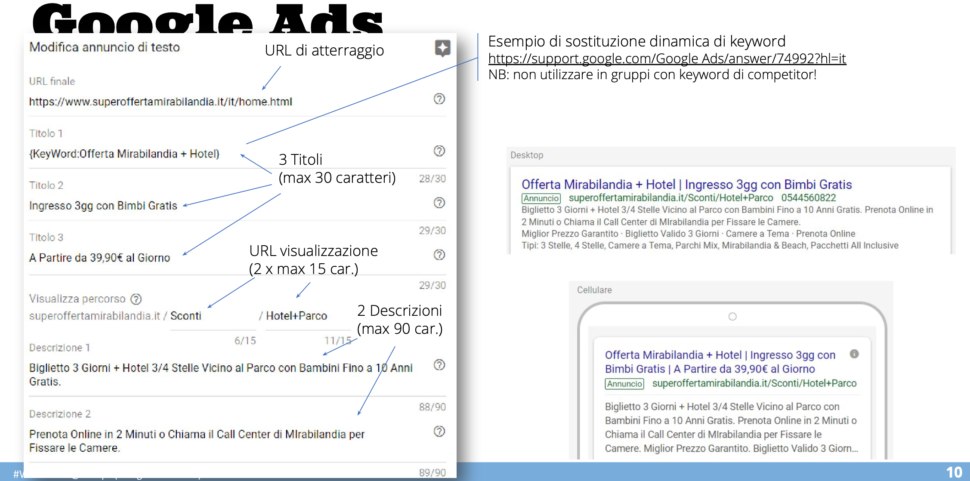Edit the path field containing Hotel+Parco

(x=308, y=316)
